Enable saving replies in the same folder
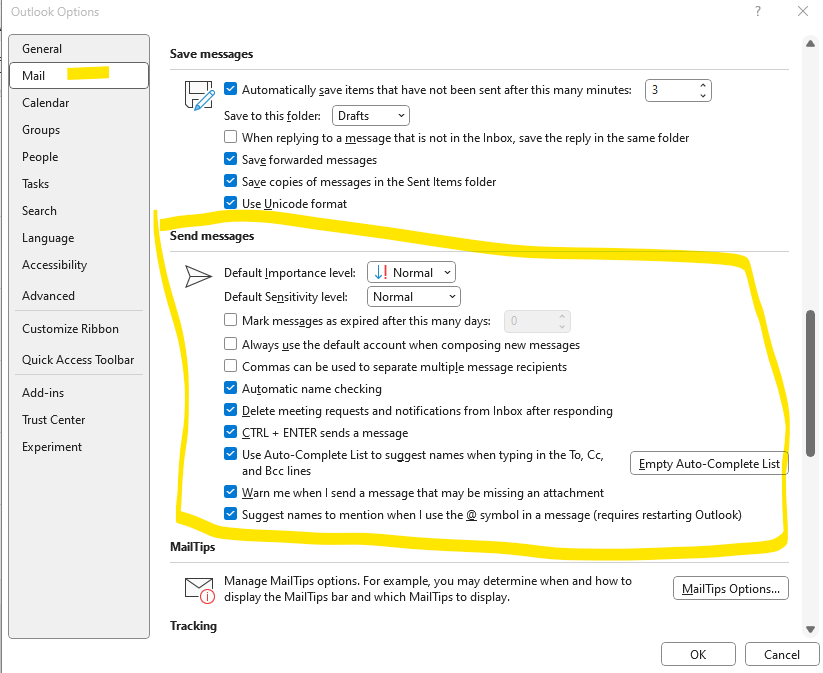The image size is (823, 673). 230,136
